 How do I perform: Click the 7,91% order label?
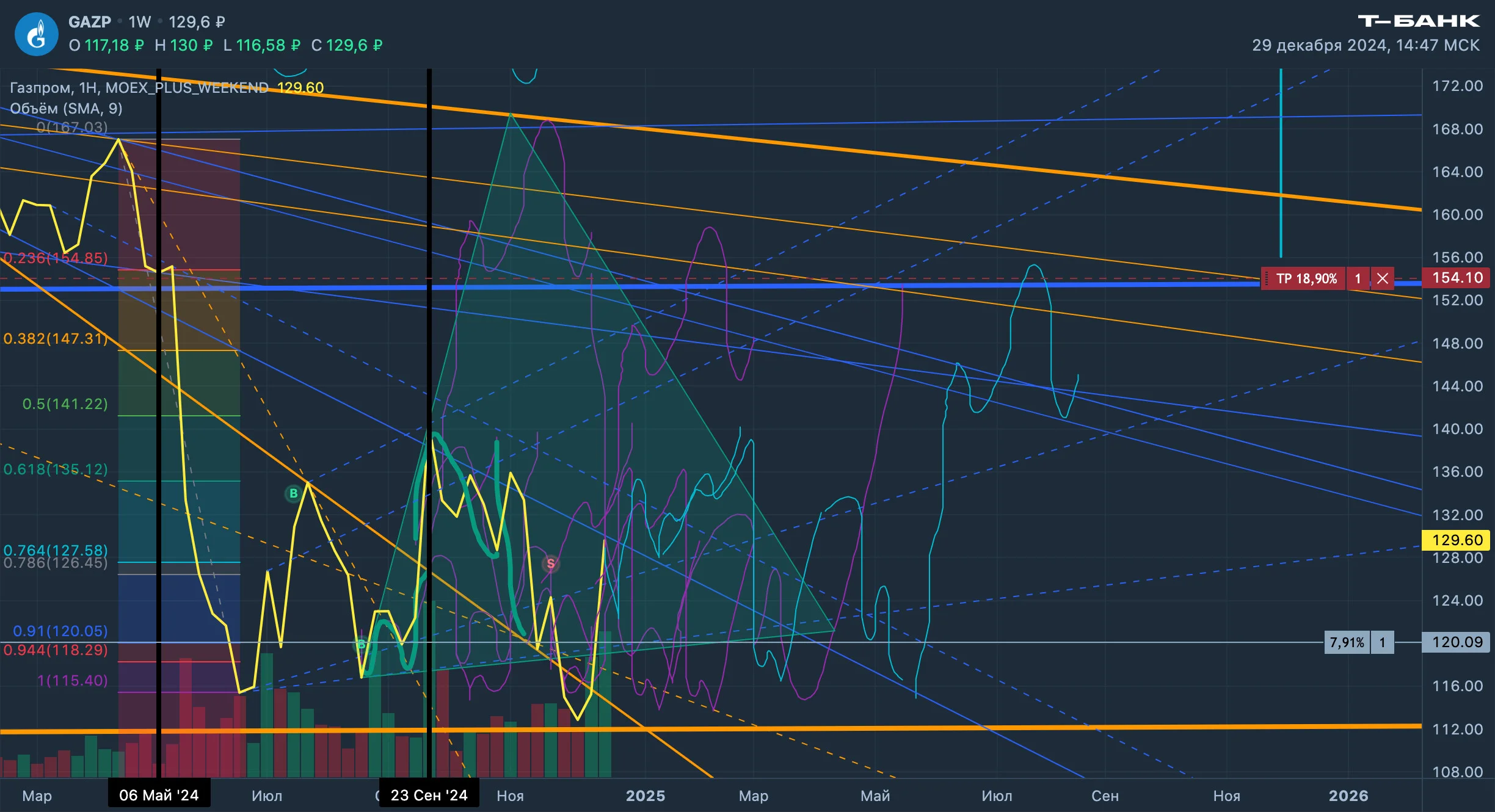click(x=1347, y=642)
